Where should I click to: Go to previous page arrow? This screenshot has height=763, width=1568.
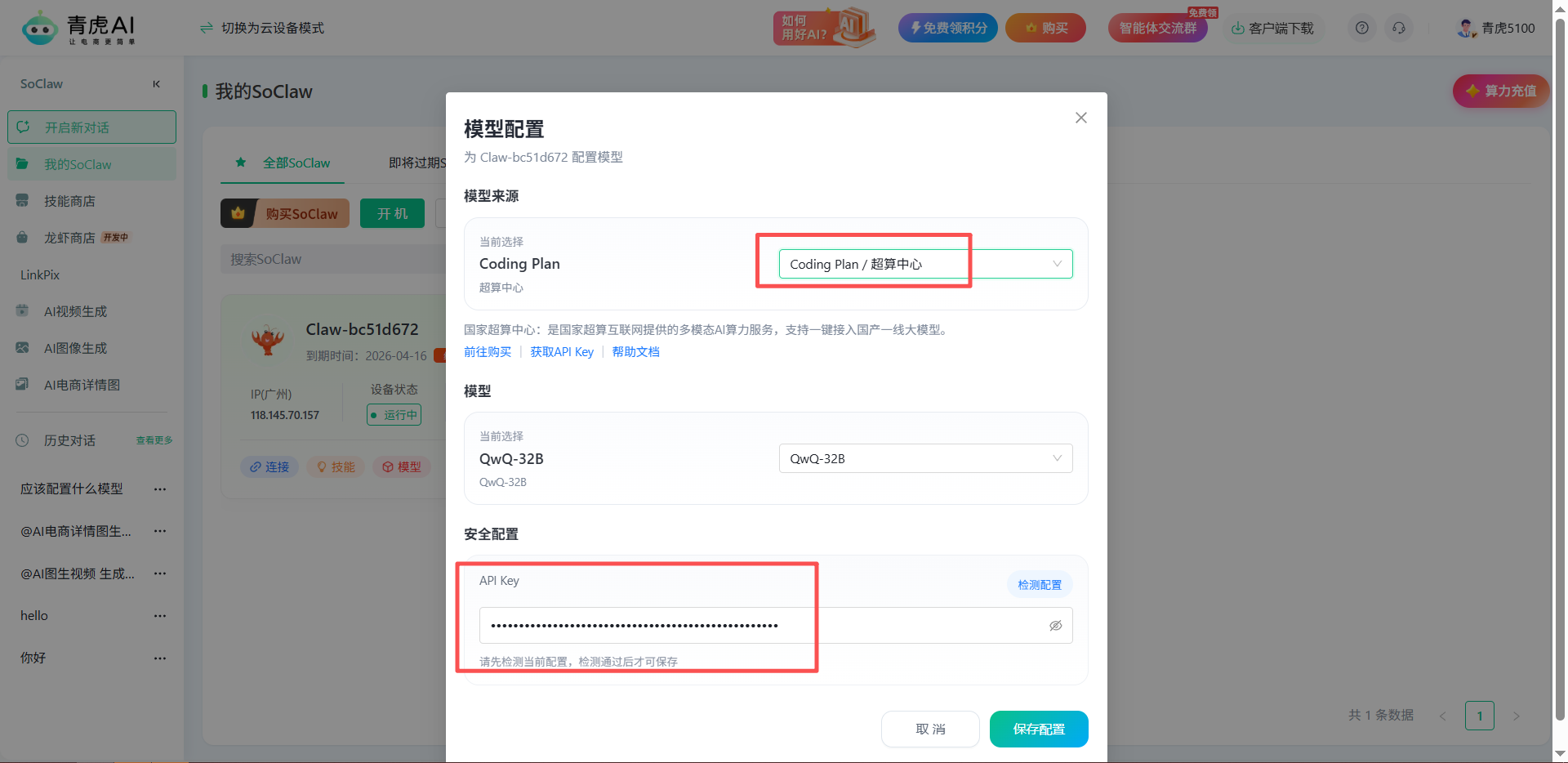pos(1443,716)
